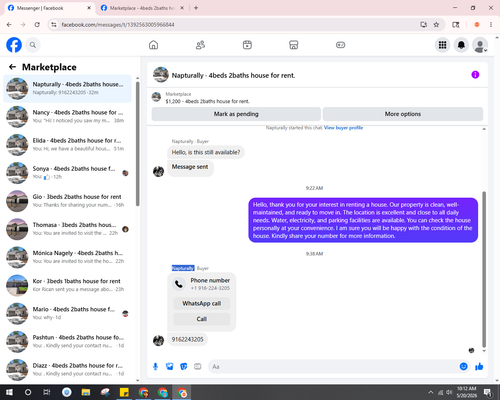Reload the page with refresh icon

click(37, 25)
